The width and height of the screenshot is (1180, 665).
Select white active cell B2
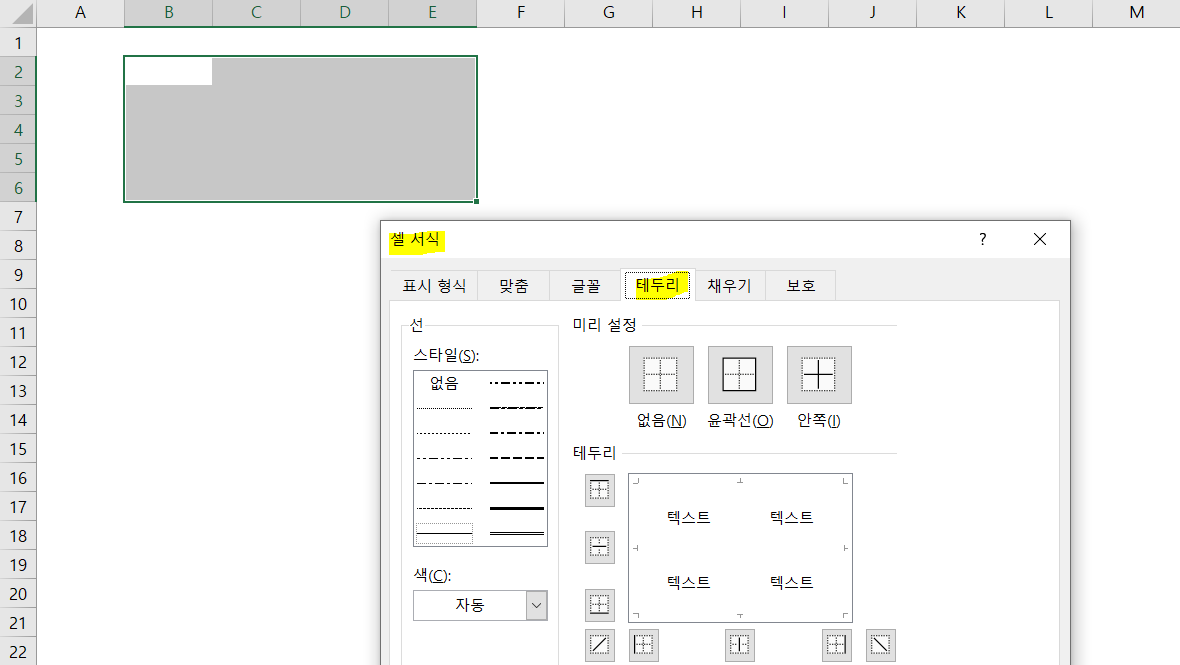(x=169, y=71)
